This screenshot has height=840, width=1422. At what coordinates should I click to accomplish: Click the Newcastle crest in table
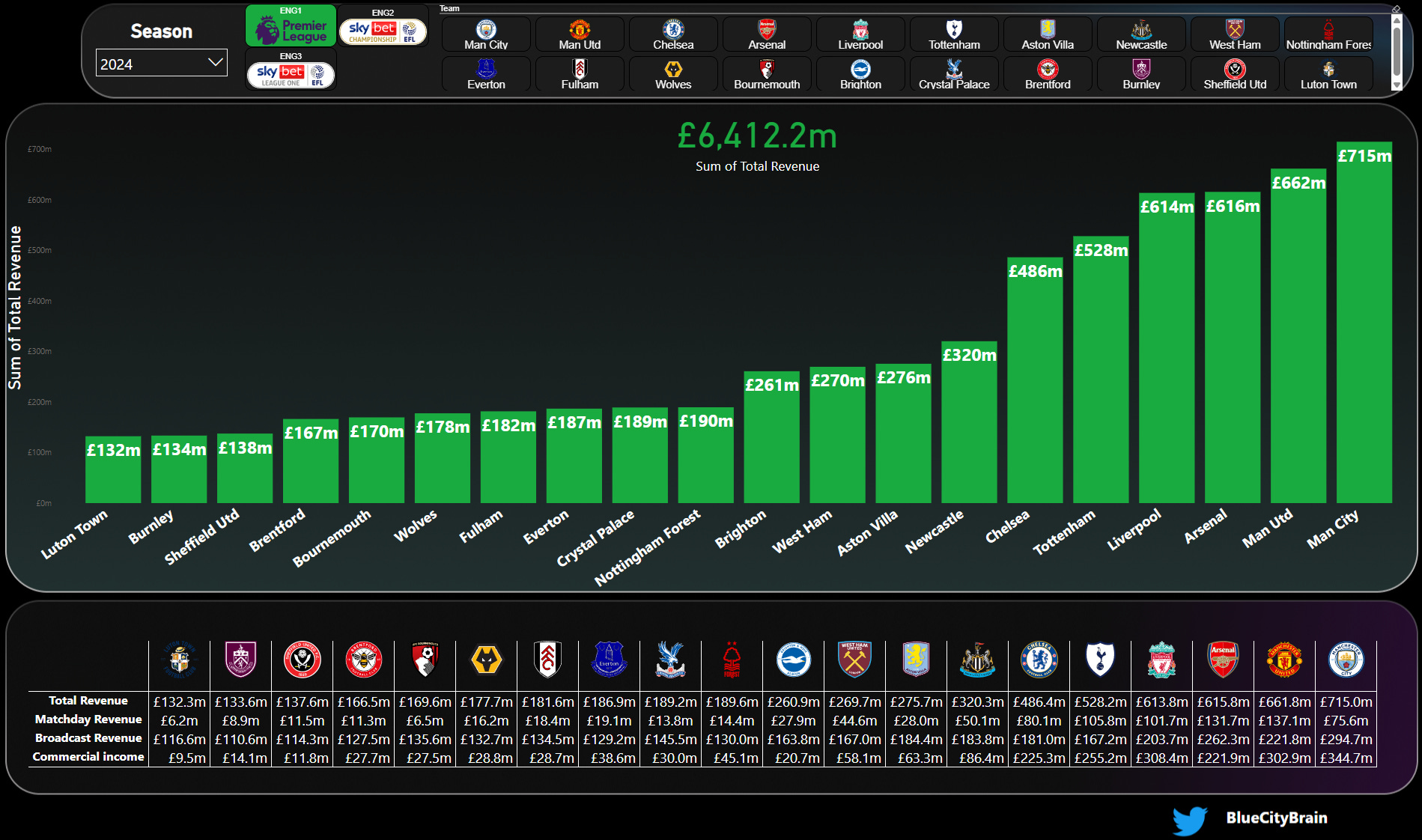point(978,660)
